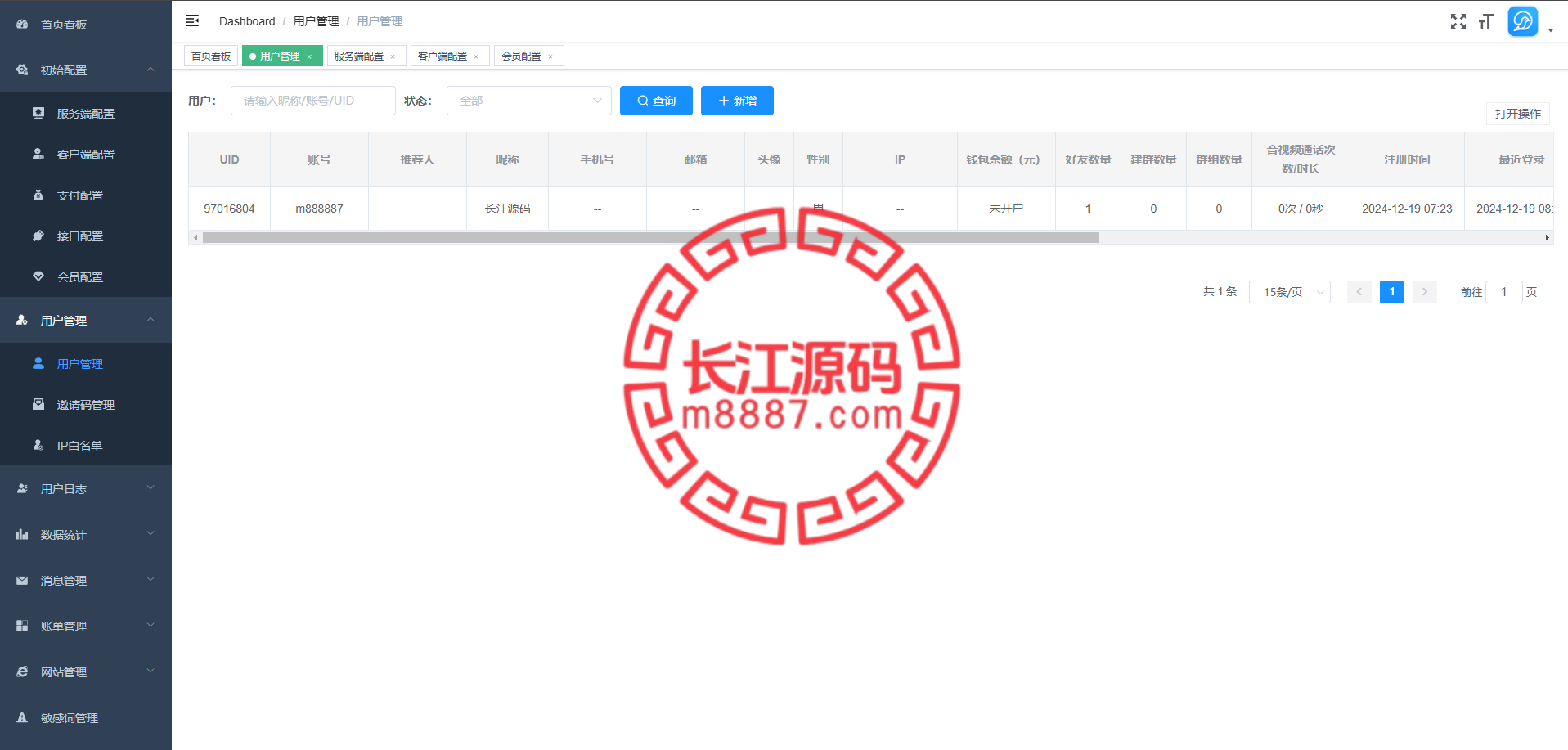This screenshot has width=1568, height=750.
Task: Click the avatar dropdown caret
Action: (x=1551, y=30)
